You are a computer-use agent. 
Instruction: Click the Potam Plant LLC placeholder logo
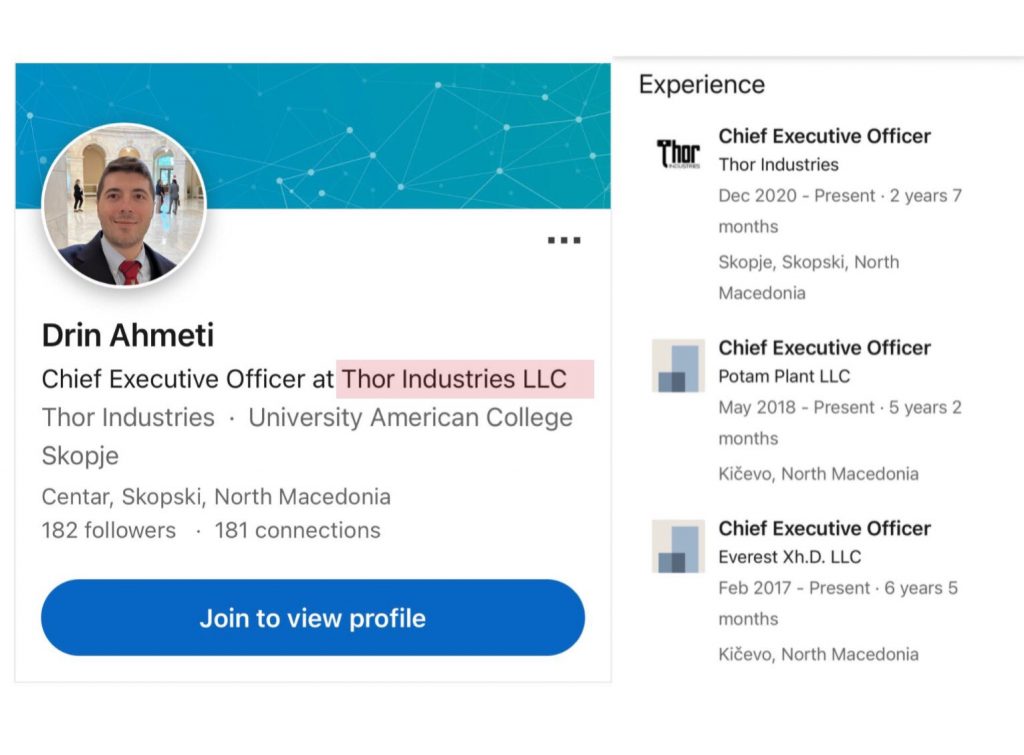(678, 366)
